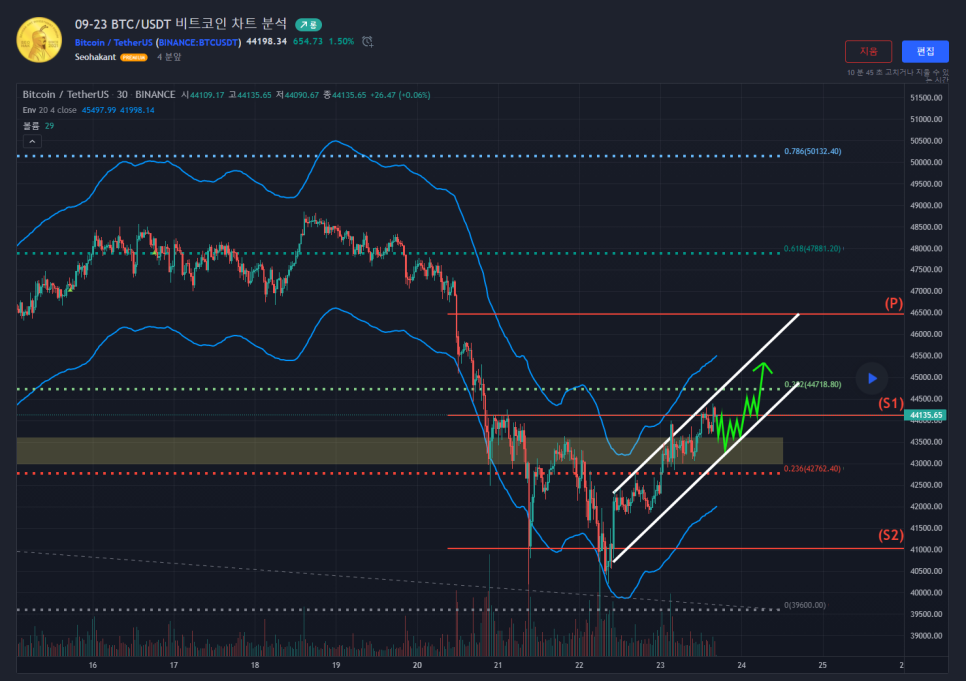Viewport: 966px width, 681px height.
Task: Click the current price tag 44135.65
Action: tap(924, 414)
